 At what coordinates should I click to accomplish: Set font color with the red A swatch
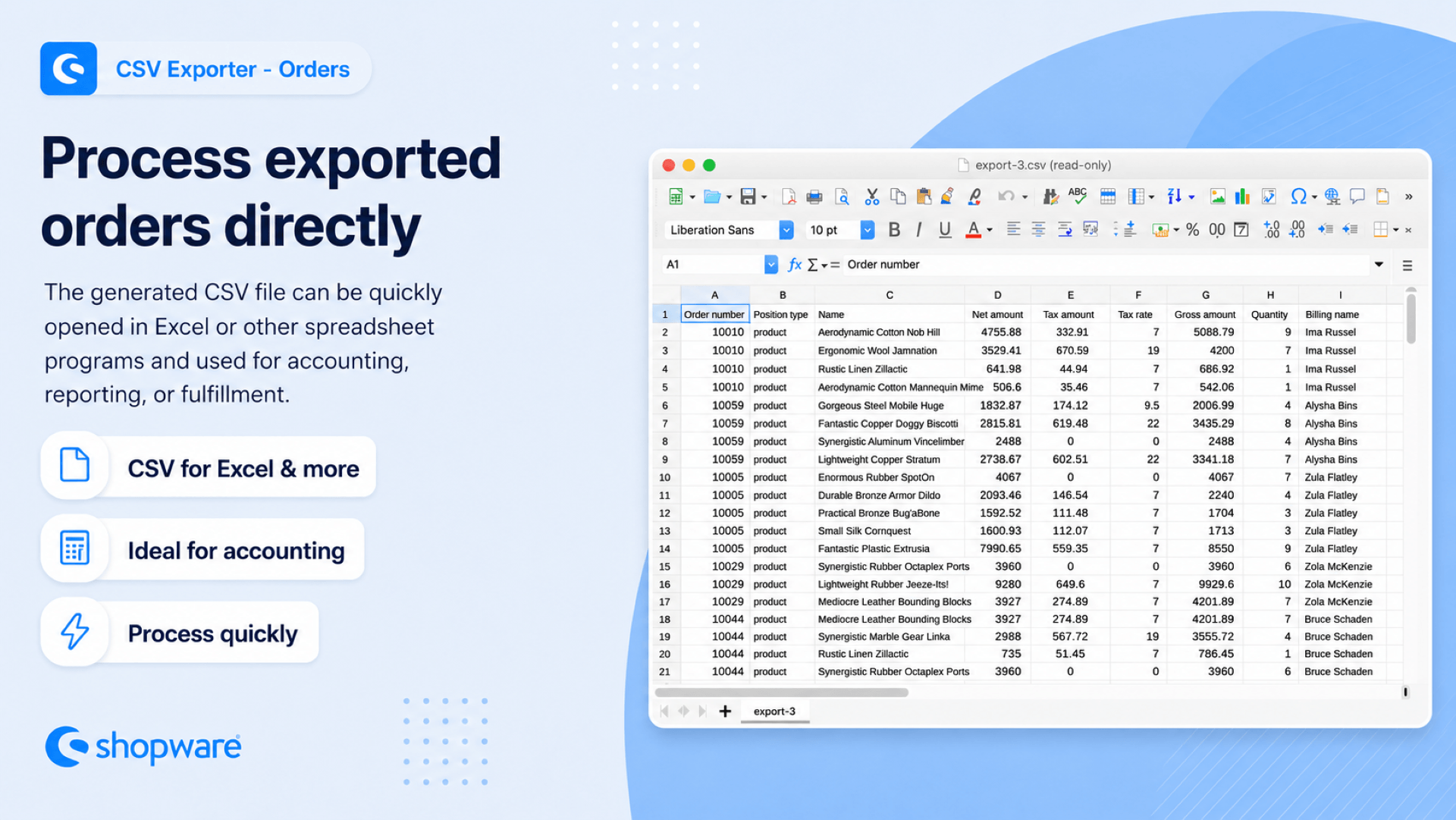[974, 230]
